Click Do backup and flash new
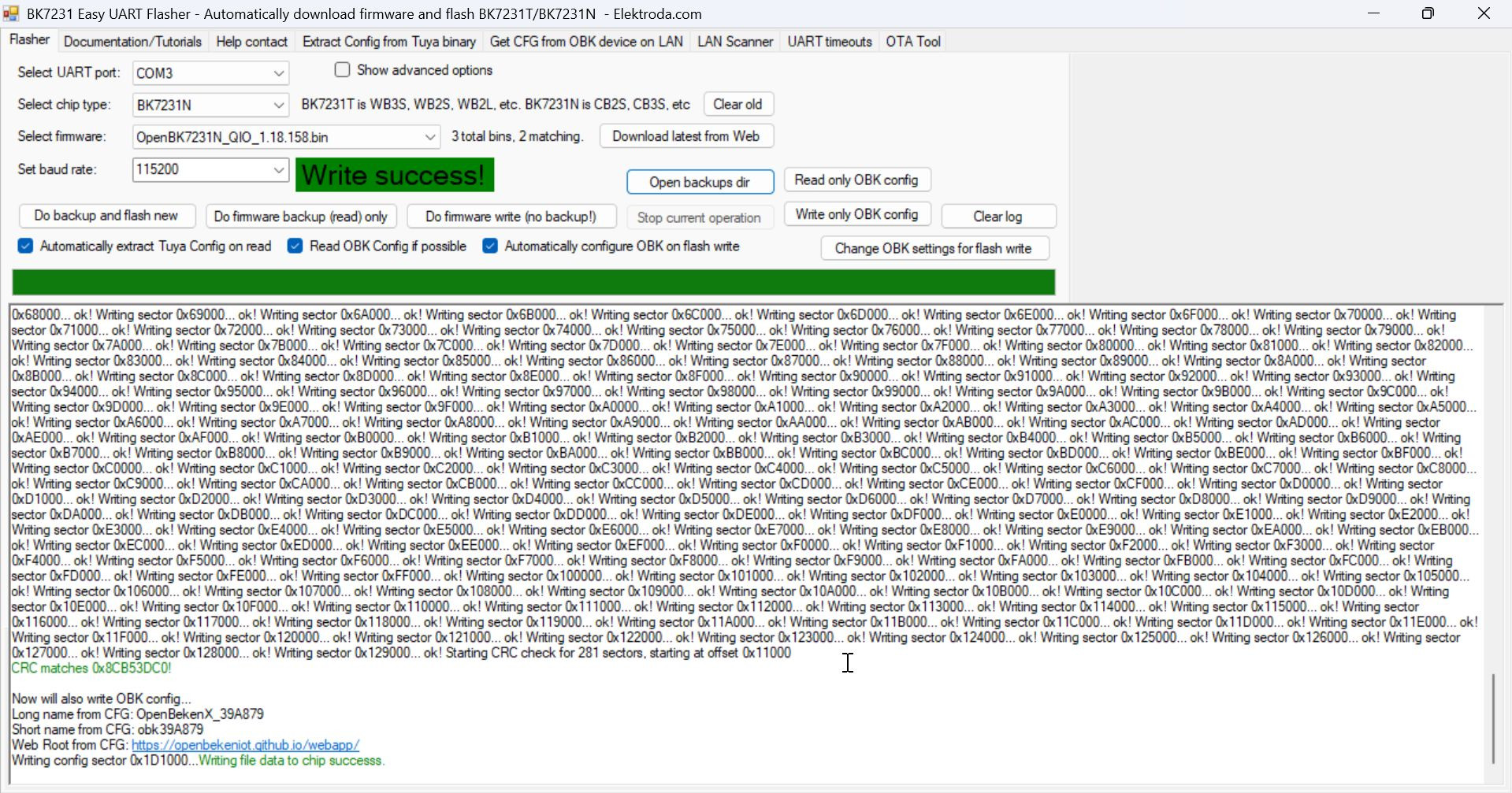The height and width of the screenshot is (793, 1512). click(x=106, y=216)
